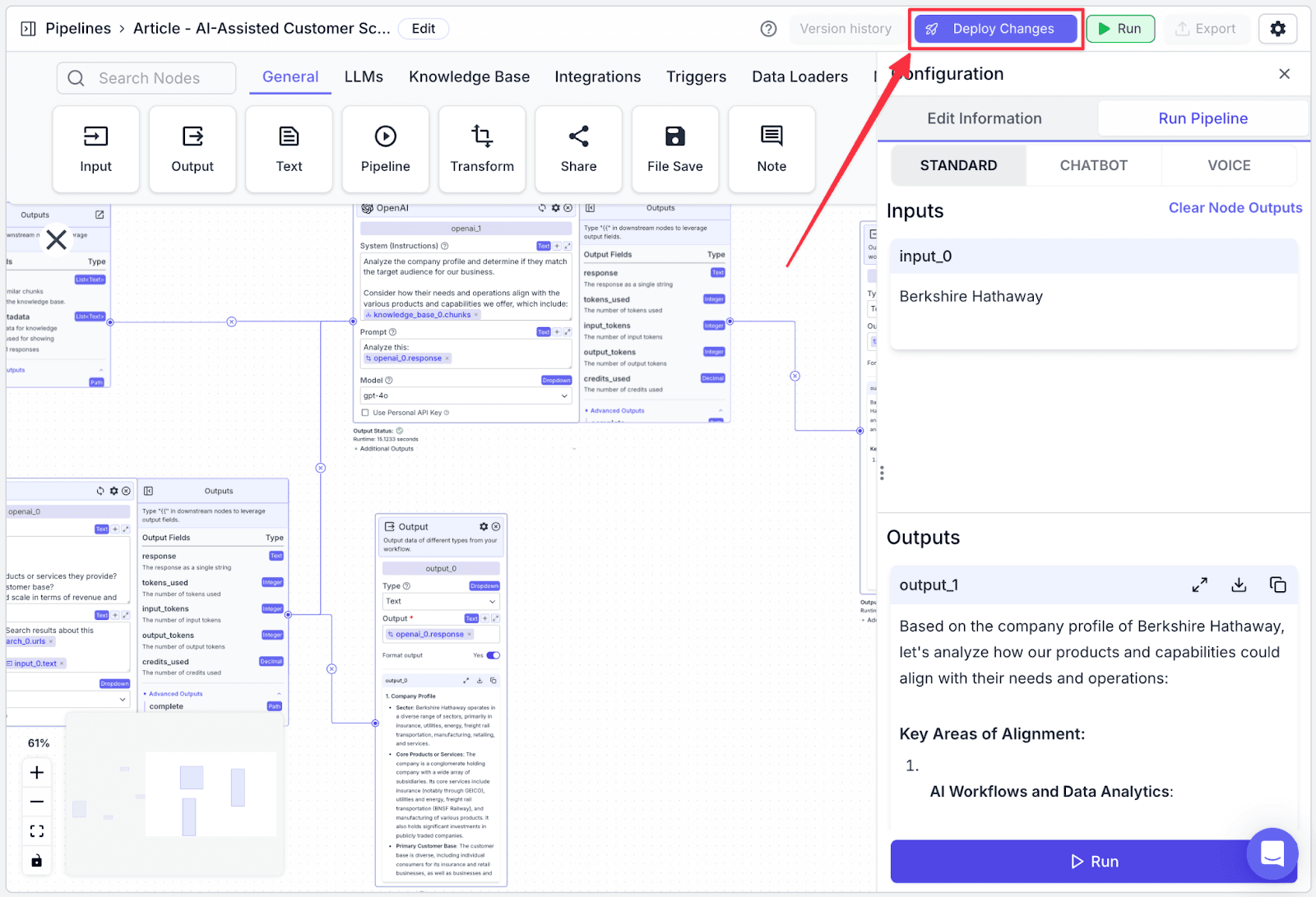The width and height of the screenshot is (1316, 897).
Task: Refresh the OpenAI openai_1 node
Action: [x=542, y=208]
